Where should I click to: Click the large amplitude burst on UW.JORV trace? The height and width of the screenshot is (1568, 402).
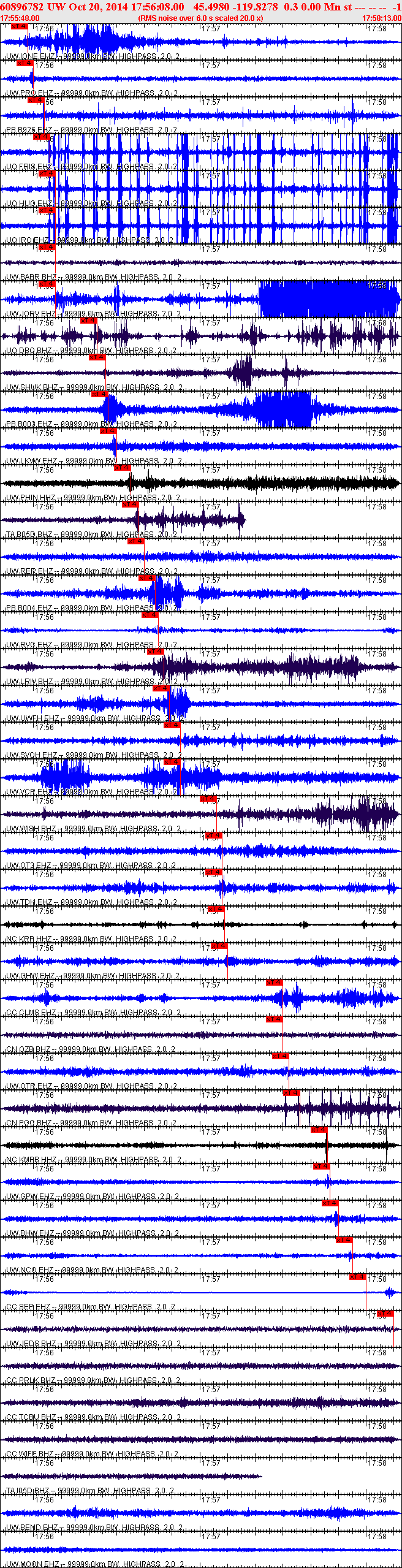[x=328, y=299]
